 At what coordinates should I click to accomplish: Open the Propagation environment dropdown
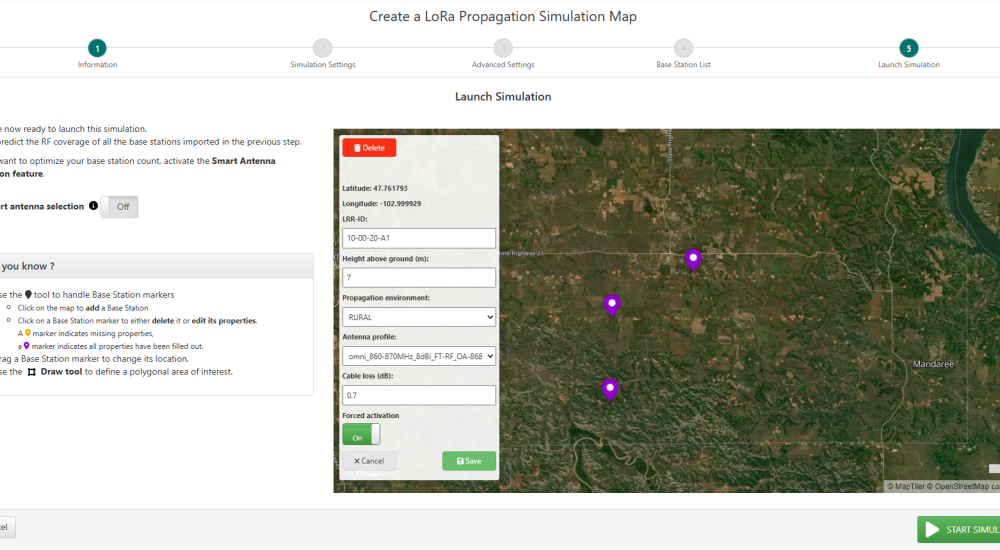click(x=418, y=317)
